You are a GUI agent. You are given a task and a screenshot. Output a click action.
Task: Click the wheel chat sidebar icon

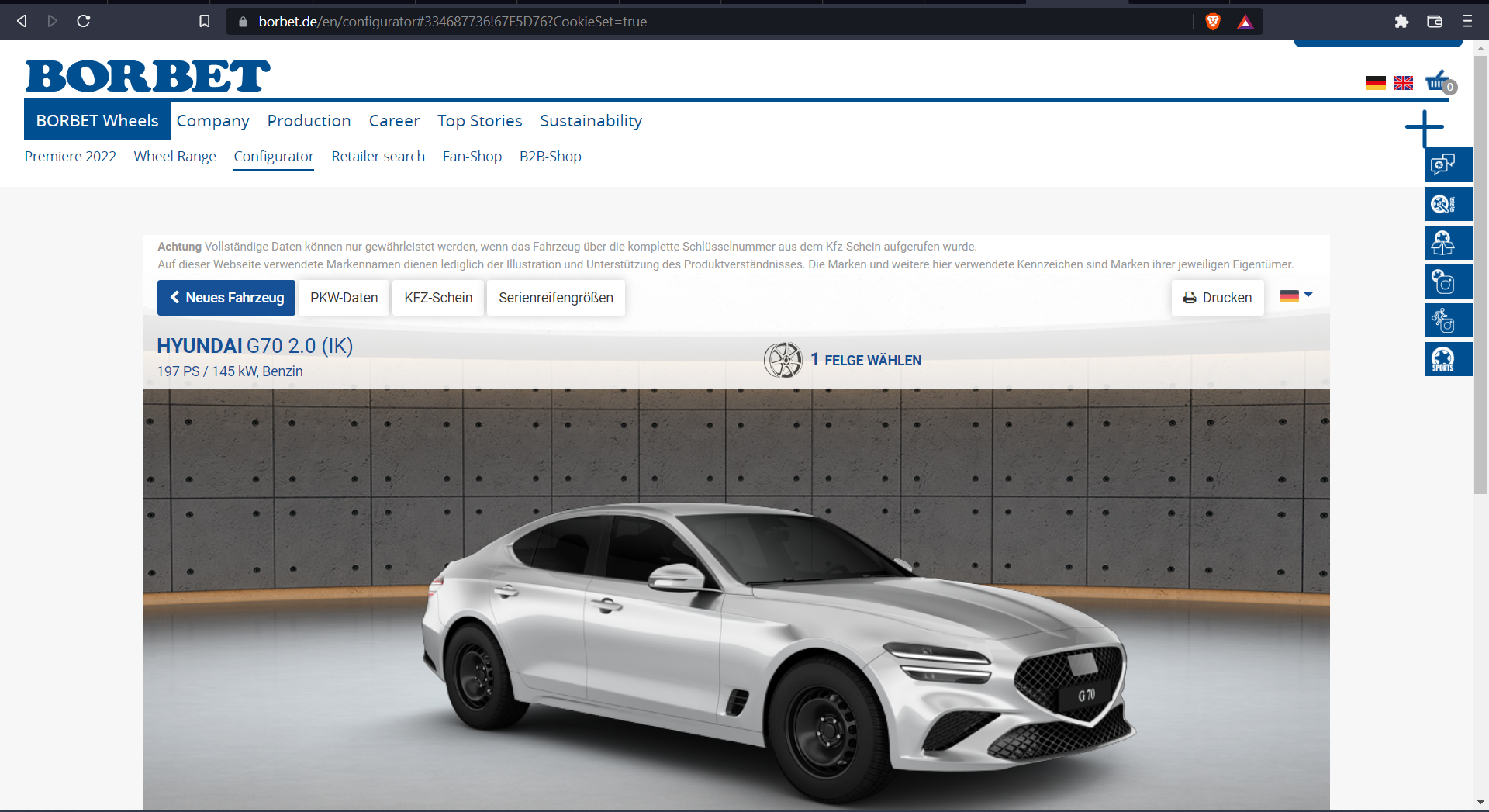pyautogui.click(x=1447, y=165)
